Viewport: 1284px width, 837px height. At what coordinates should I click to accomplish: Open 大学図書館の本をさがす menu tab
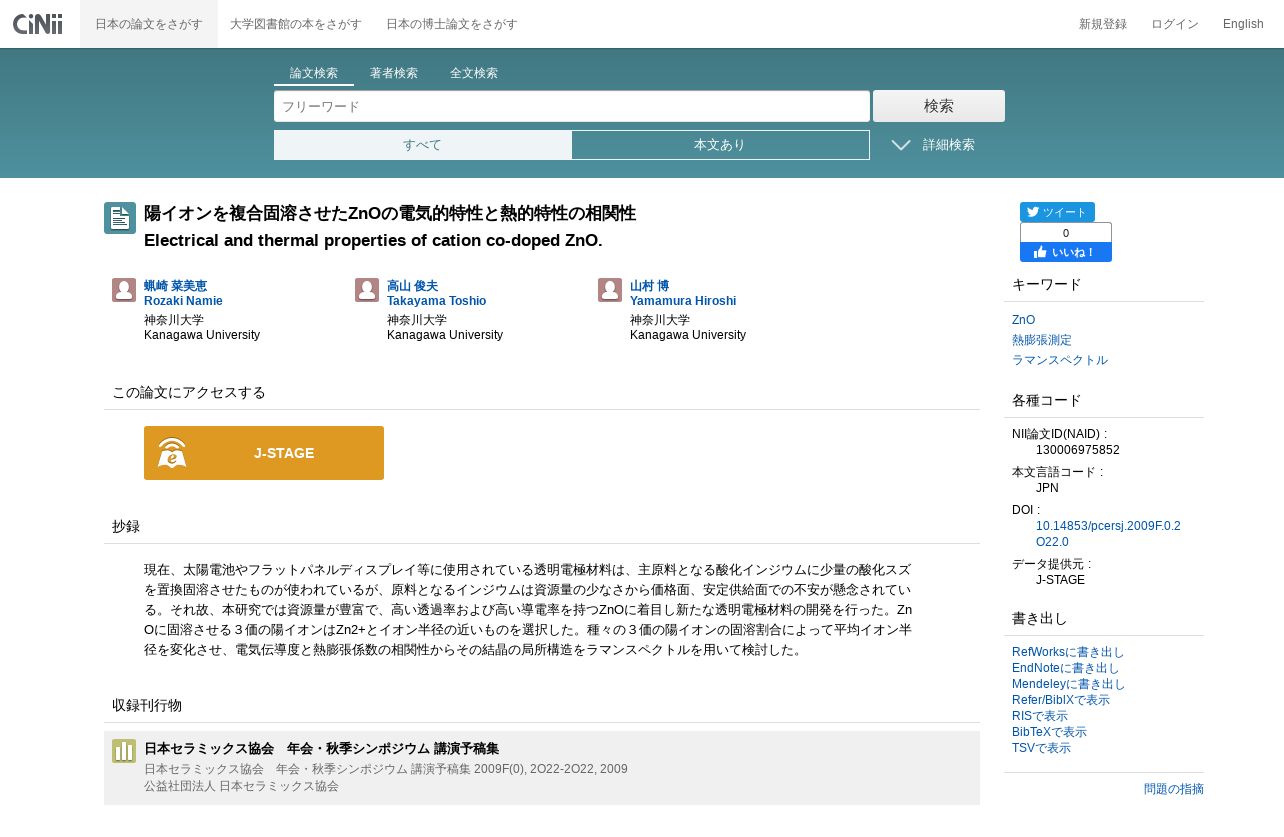coord(295,24)
